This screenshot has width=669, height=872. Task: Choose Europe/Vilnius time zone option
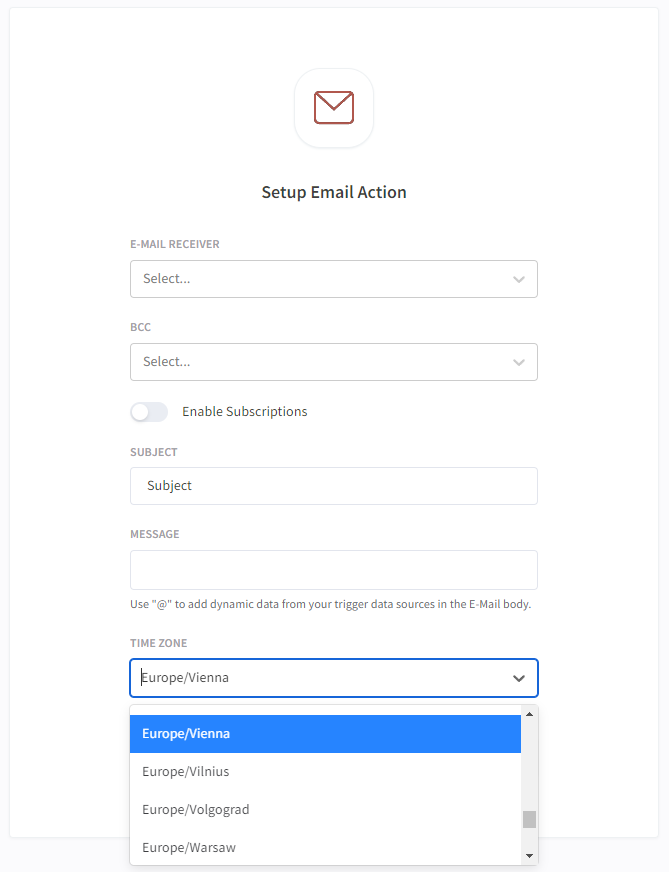tap(325, 771)
